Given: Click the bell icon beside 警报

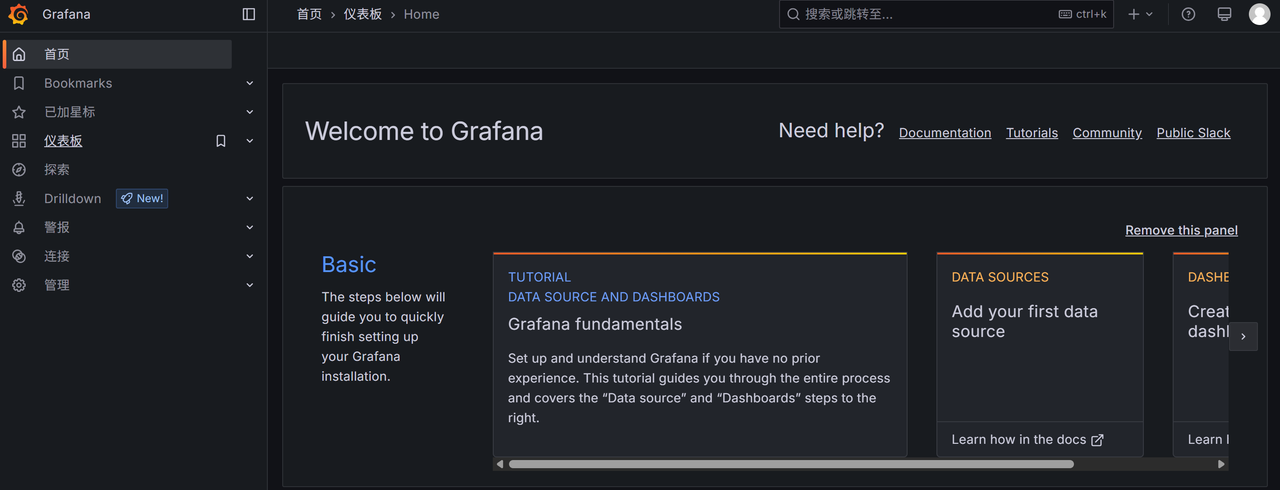Looking at the screenshot, I should point(19,227).
